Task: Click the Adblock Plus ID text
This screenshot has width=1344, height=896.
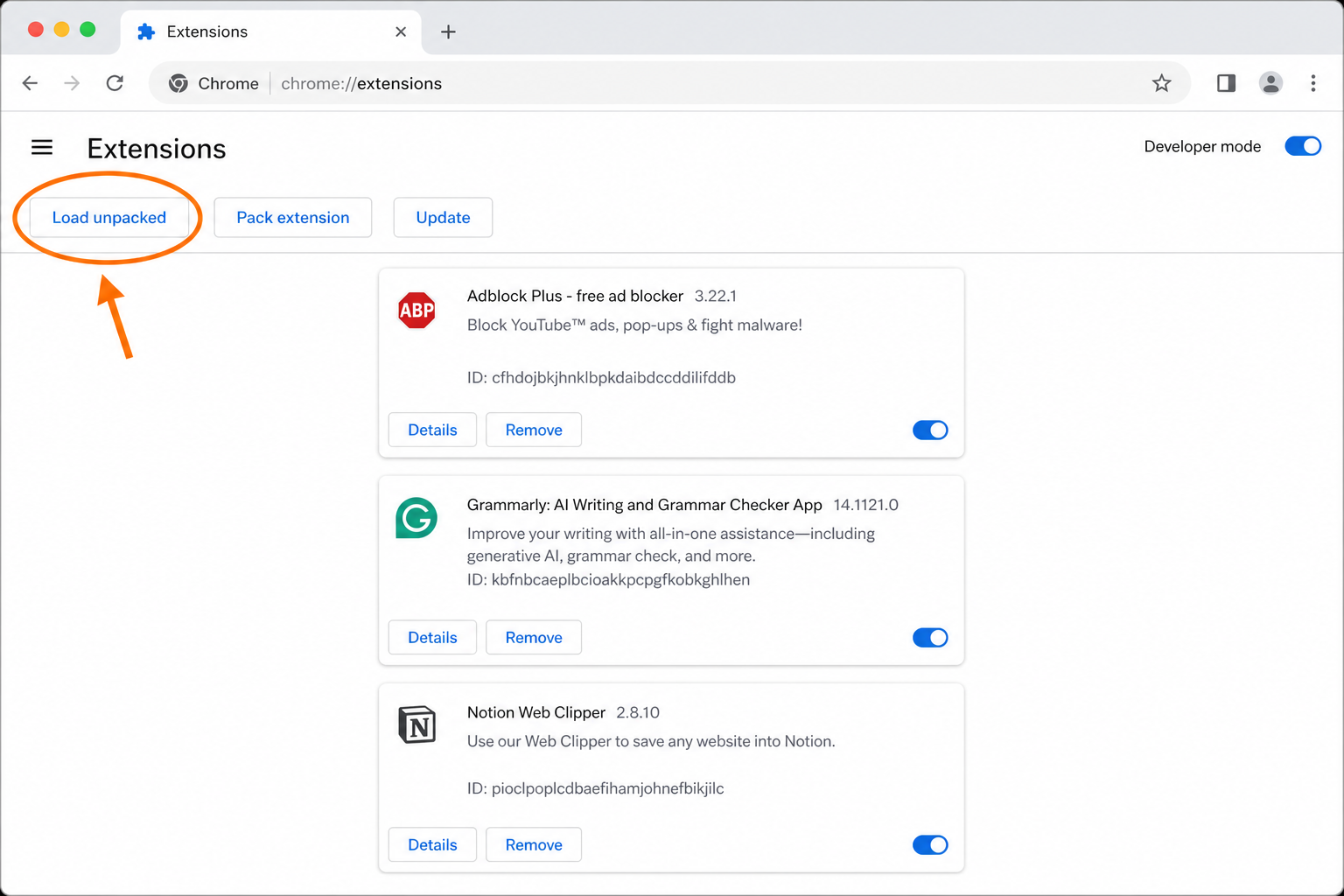Action: pyautogui.click(x=601, y=377)
